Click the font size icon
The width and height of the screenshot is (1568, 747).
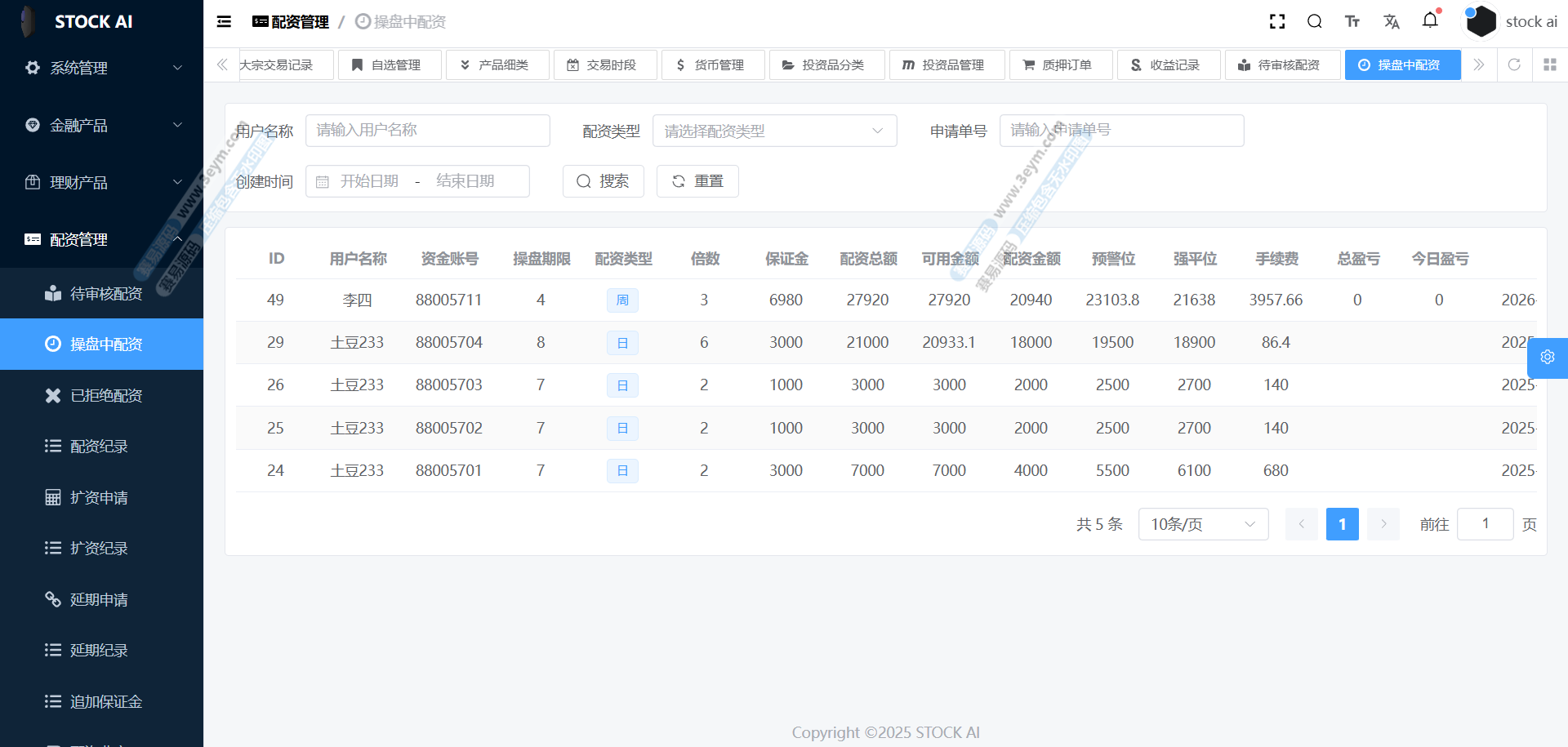[1352, 22]
